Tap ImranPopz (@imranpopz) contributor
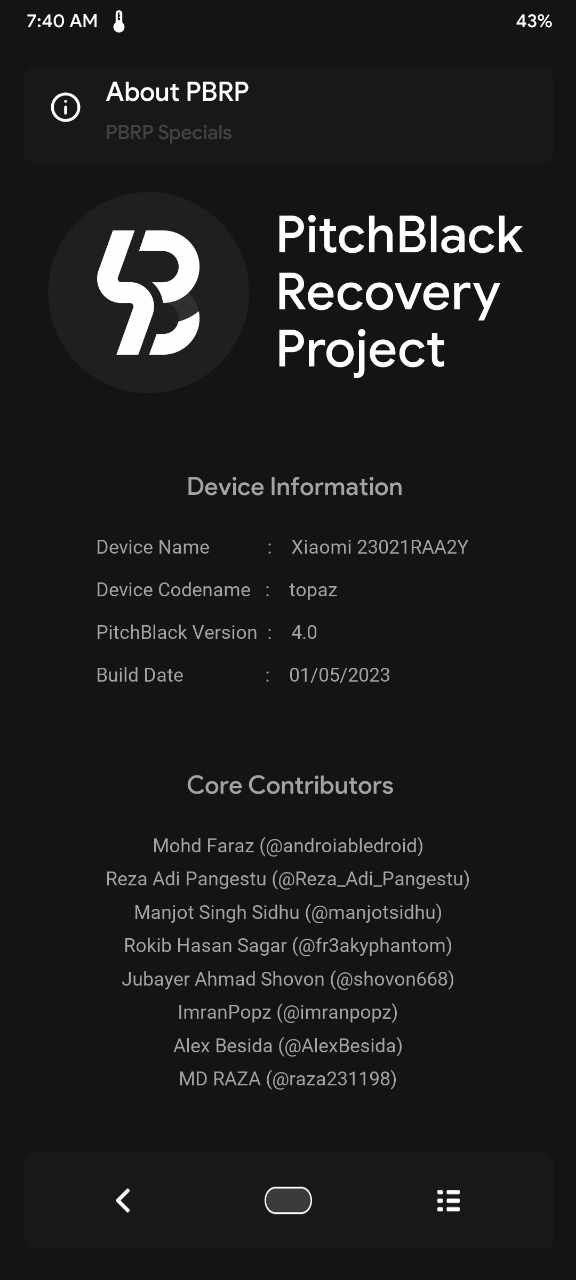Image resolution: width=576 pixels, height=1280 pixels. [288, 1012]
